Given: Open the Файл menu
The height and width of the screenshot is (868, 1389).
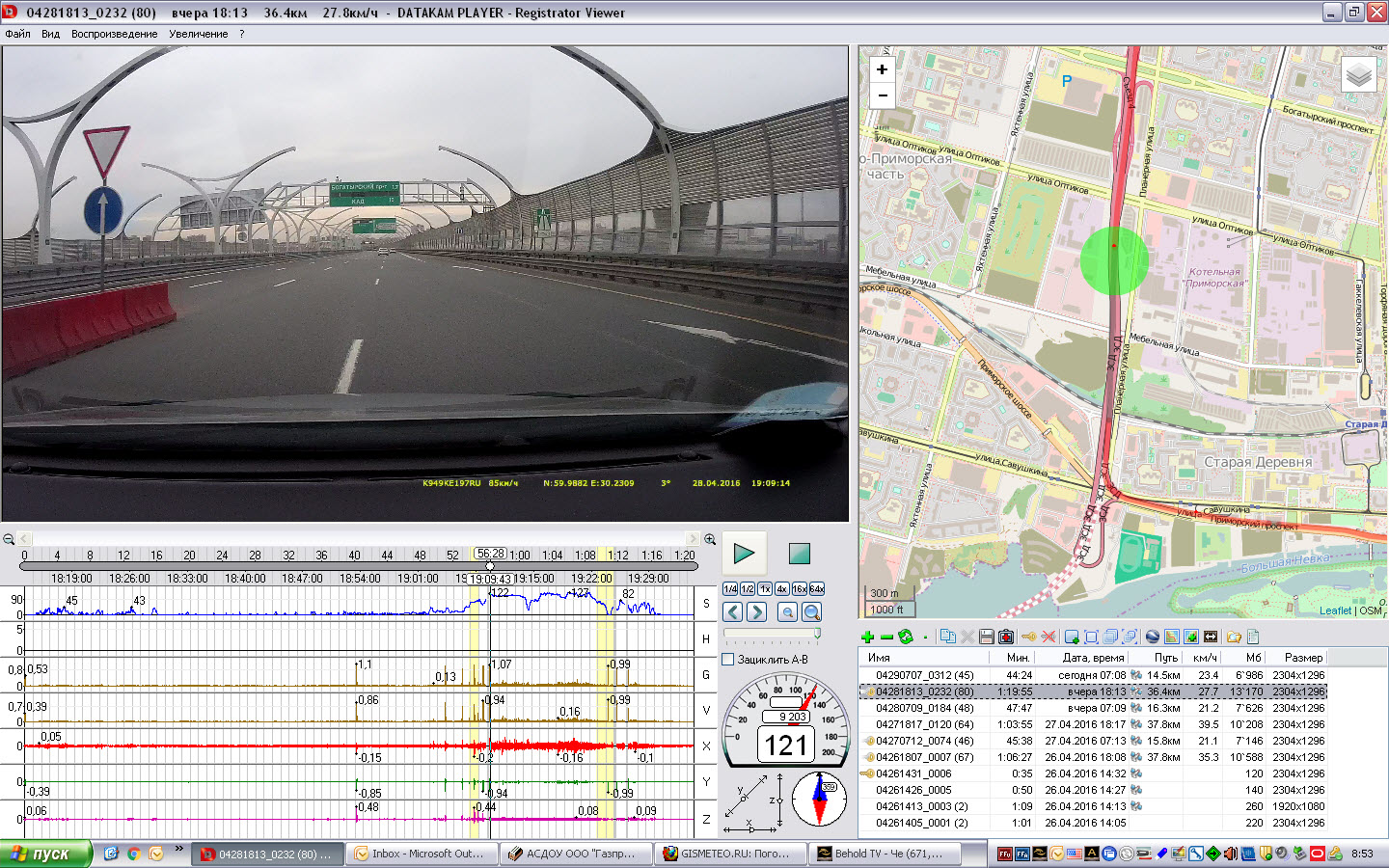Looking at the screenshot, I should tap(17, 34).
